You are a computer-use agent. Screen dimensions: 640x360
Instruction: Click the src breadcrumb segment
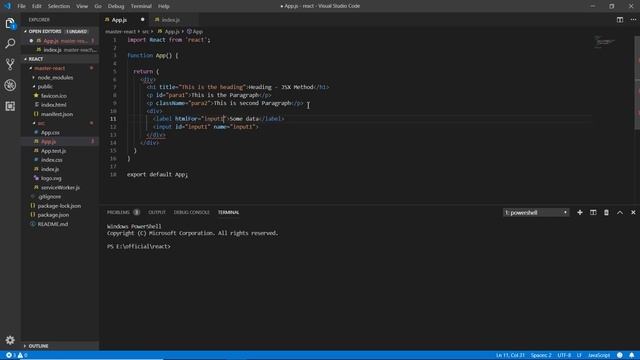(x=145, y=31)
